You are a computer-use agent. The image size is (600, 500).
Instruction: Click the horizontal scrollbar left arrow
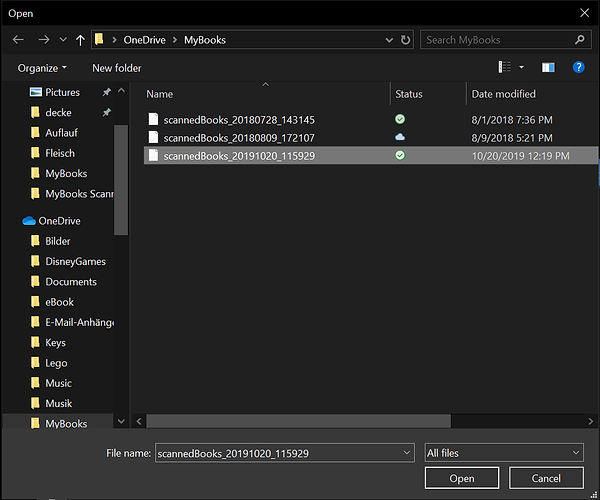139,421
